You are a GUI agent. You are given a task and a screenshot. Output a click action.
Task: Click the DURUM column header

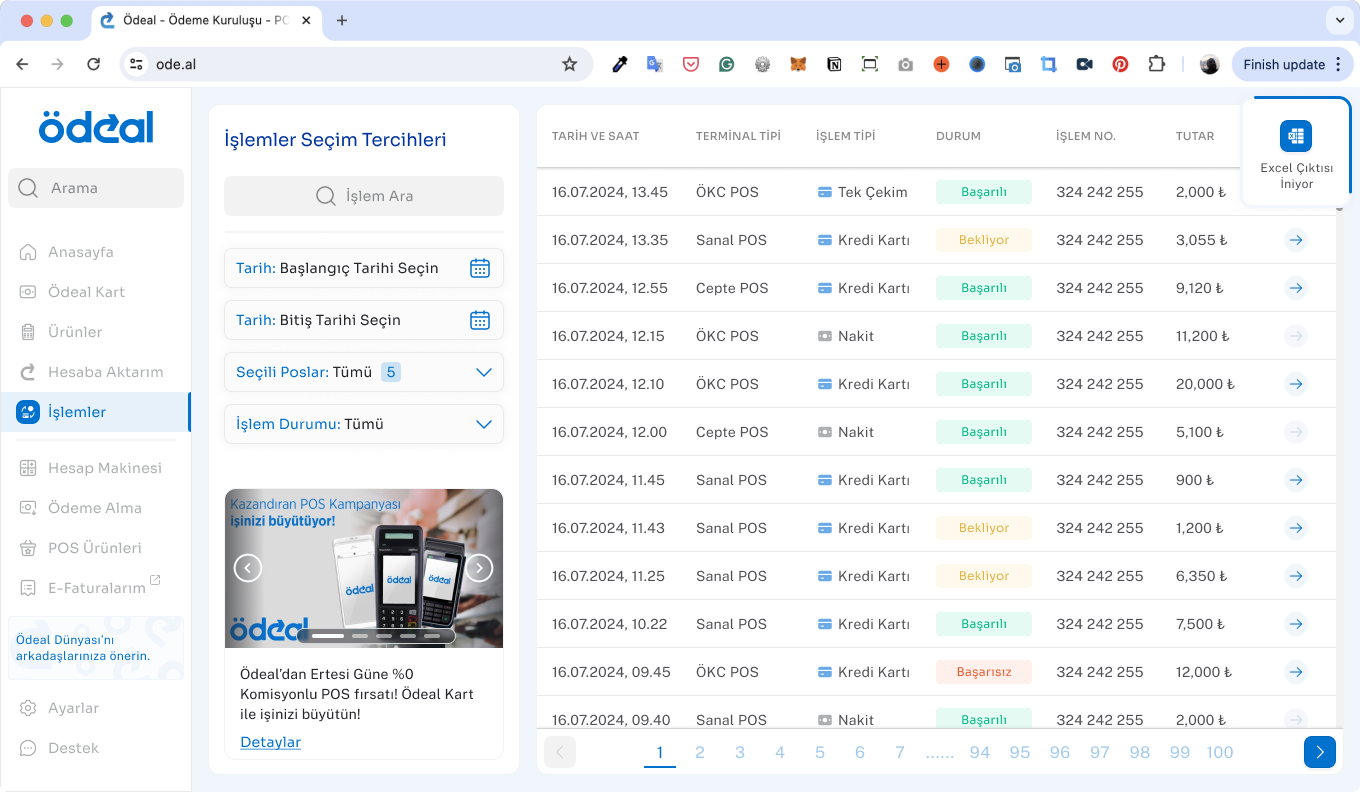tap(958, 136)
